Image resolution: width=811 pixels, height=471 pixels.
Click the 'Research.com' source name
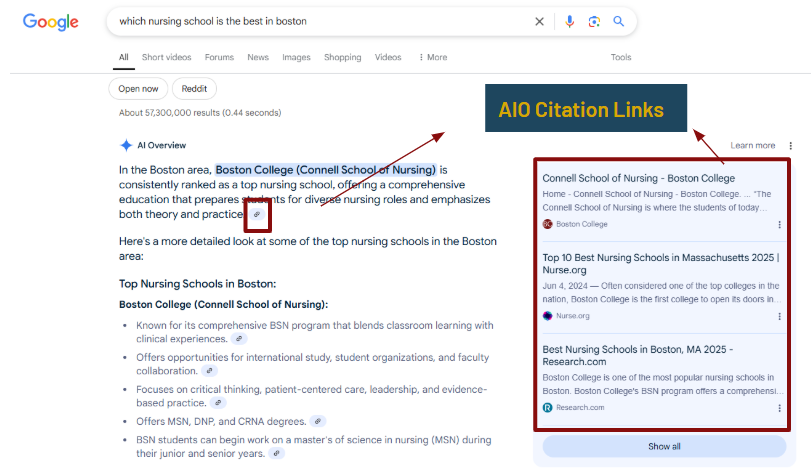tap(580, 407)
